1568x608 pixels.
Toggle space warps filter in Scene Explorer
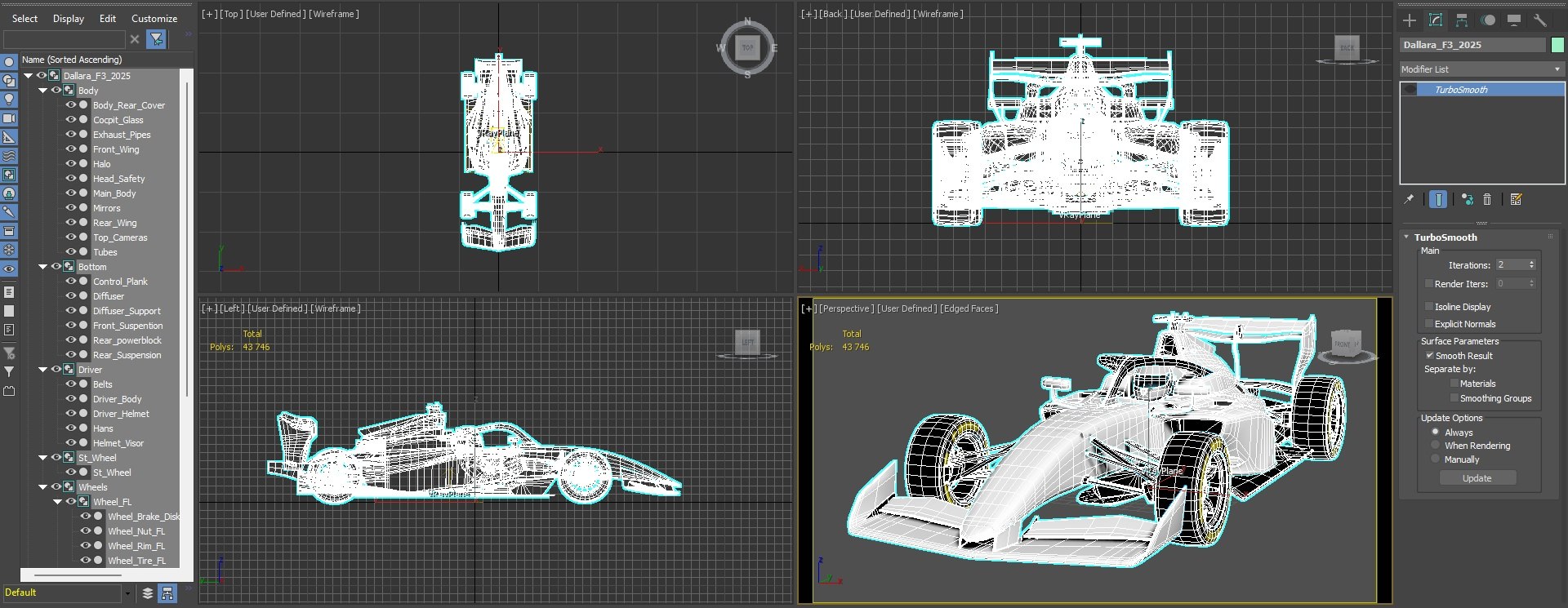point(9,156)
